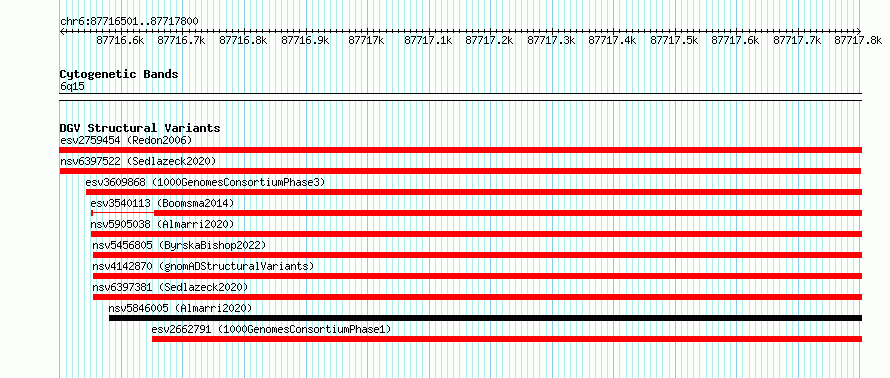
Task: Click ruler position 87716.9k
Action: pos(305,40)
